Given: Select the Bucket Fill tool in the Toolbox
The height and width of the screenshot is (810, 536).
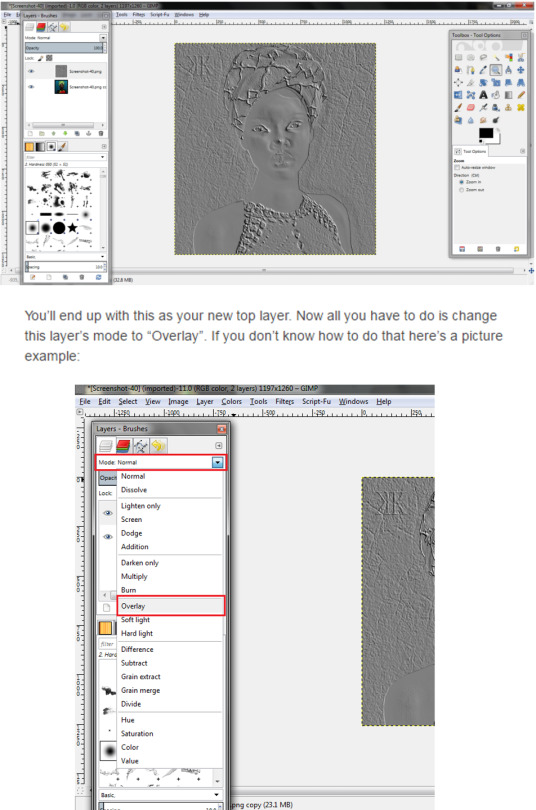Looking at the screenshot, I should click(x=496, y=95).
